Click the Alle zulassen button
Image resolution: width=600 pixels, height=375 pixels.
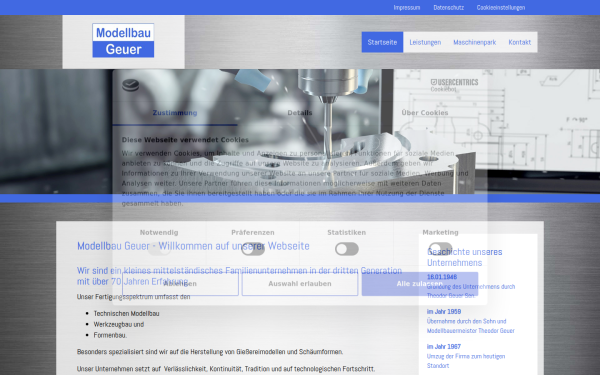pyautogui.click(x=420, y=284)
